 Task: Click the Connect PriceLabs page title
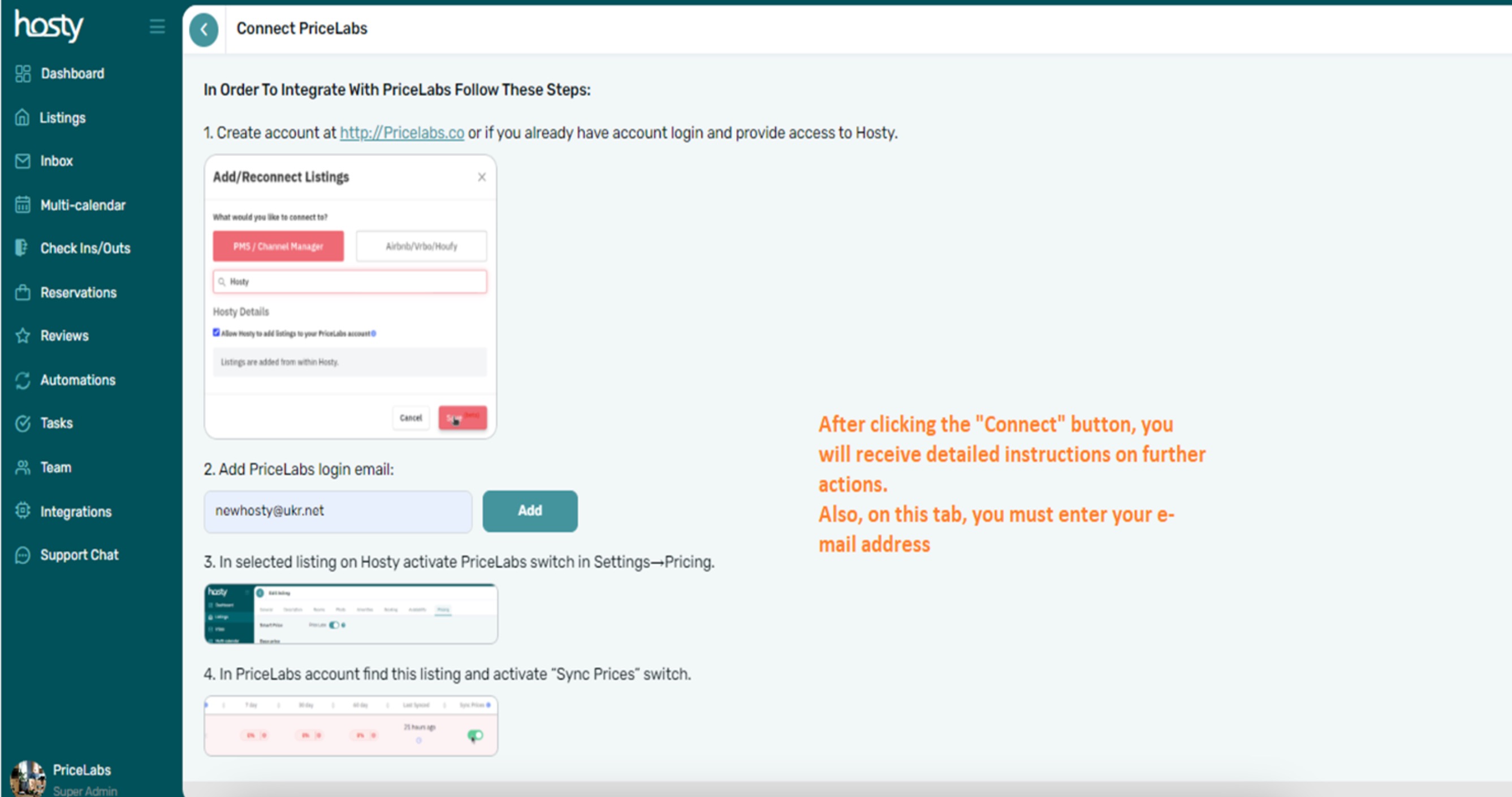[x=302, y=28]
